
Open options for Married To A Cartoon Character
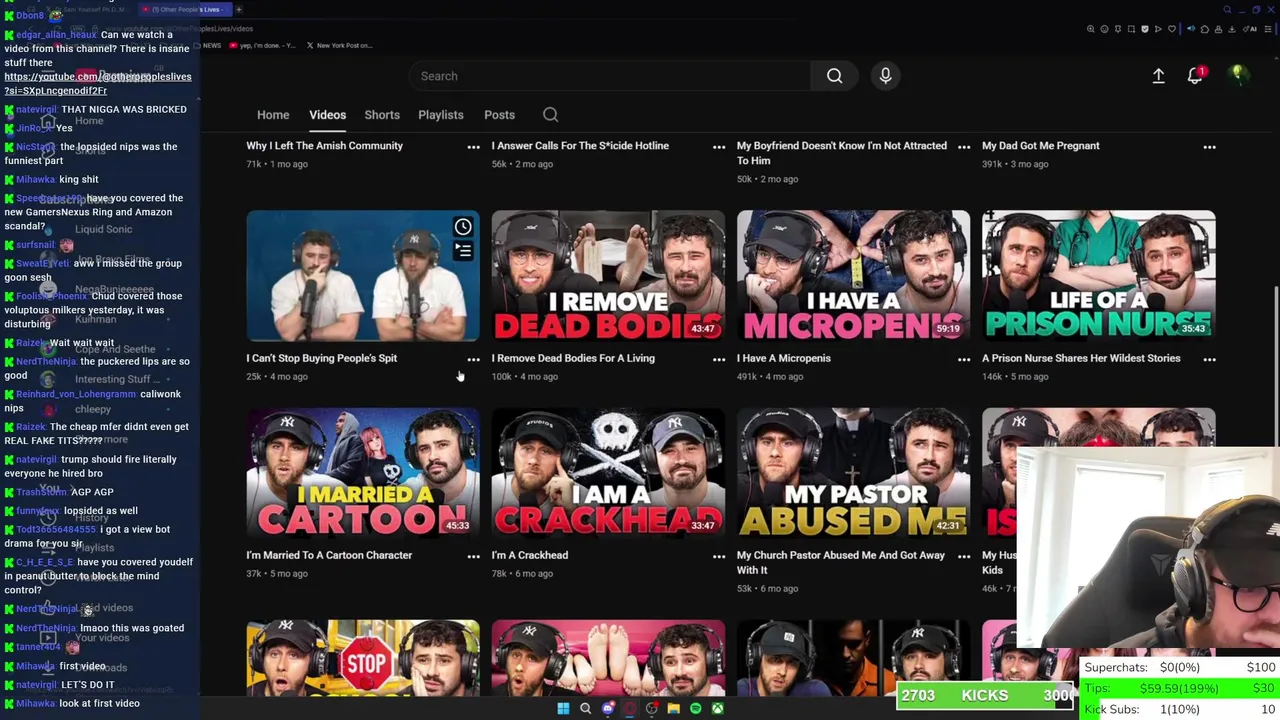click(x=473, y=556)
